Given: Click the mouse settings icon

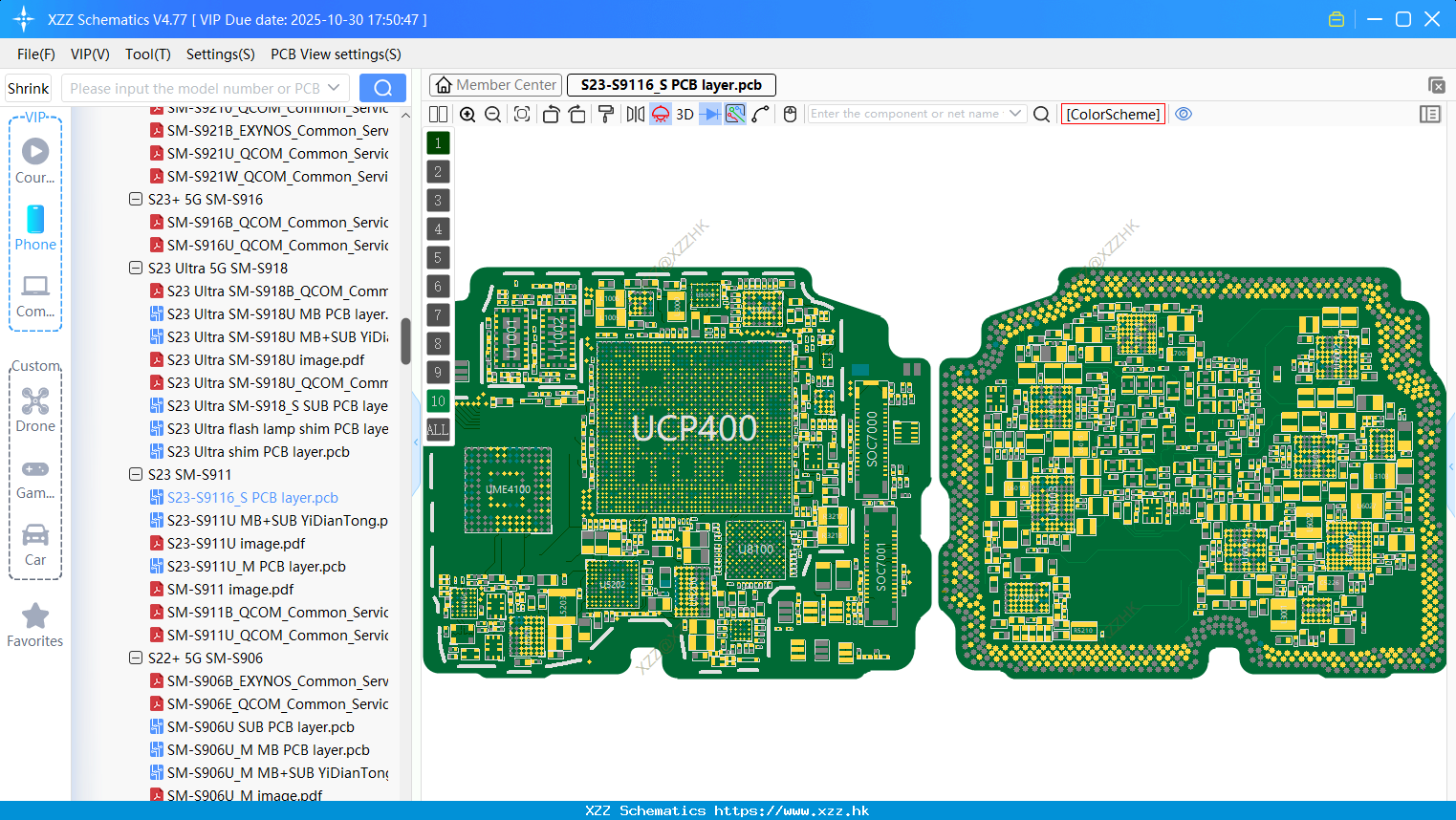Looking at the screenshot, I should (790, 114).
